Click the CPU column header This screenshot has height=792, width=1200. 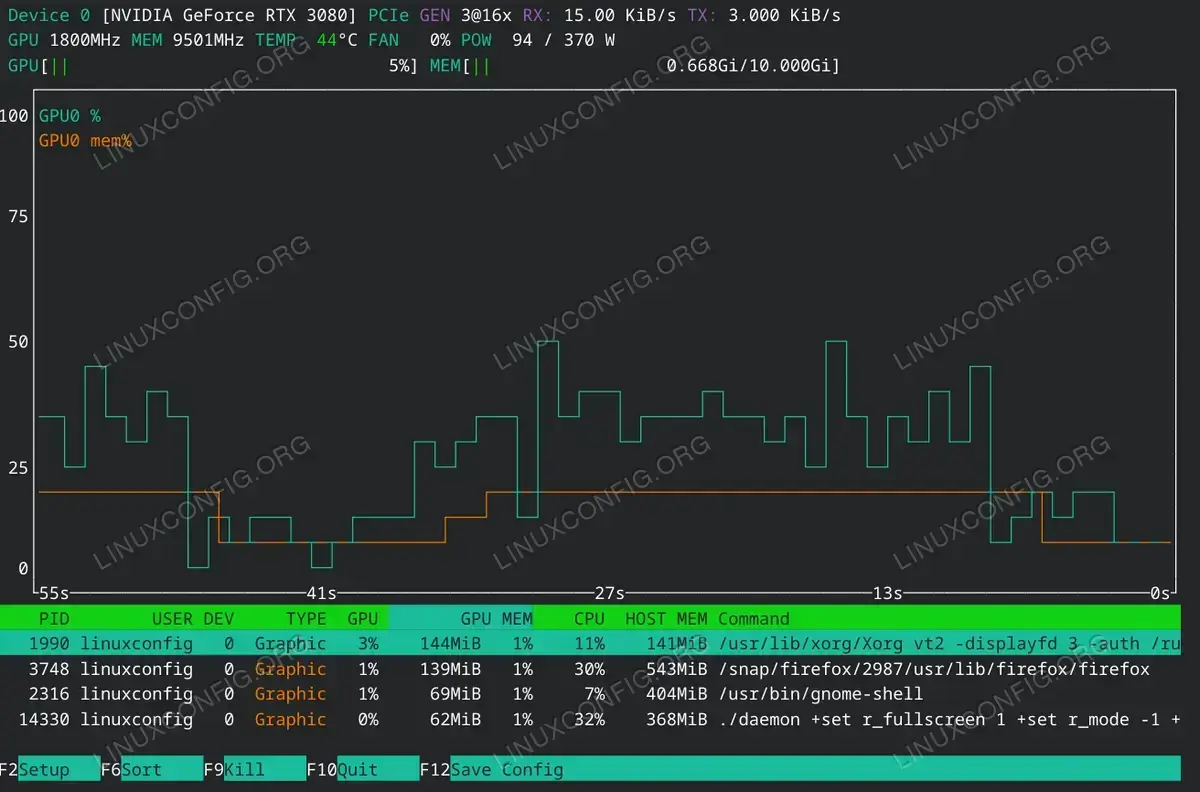(x=589, y=618)
